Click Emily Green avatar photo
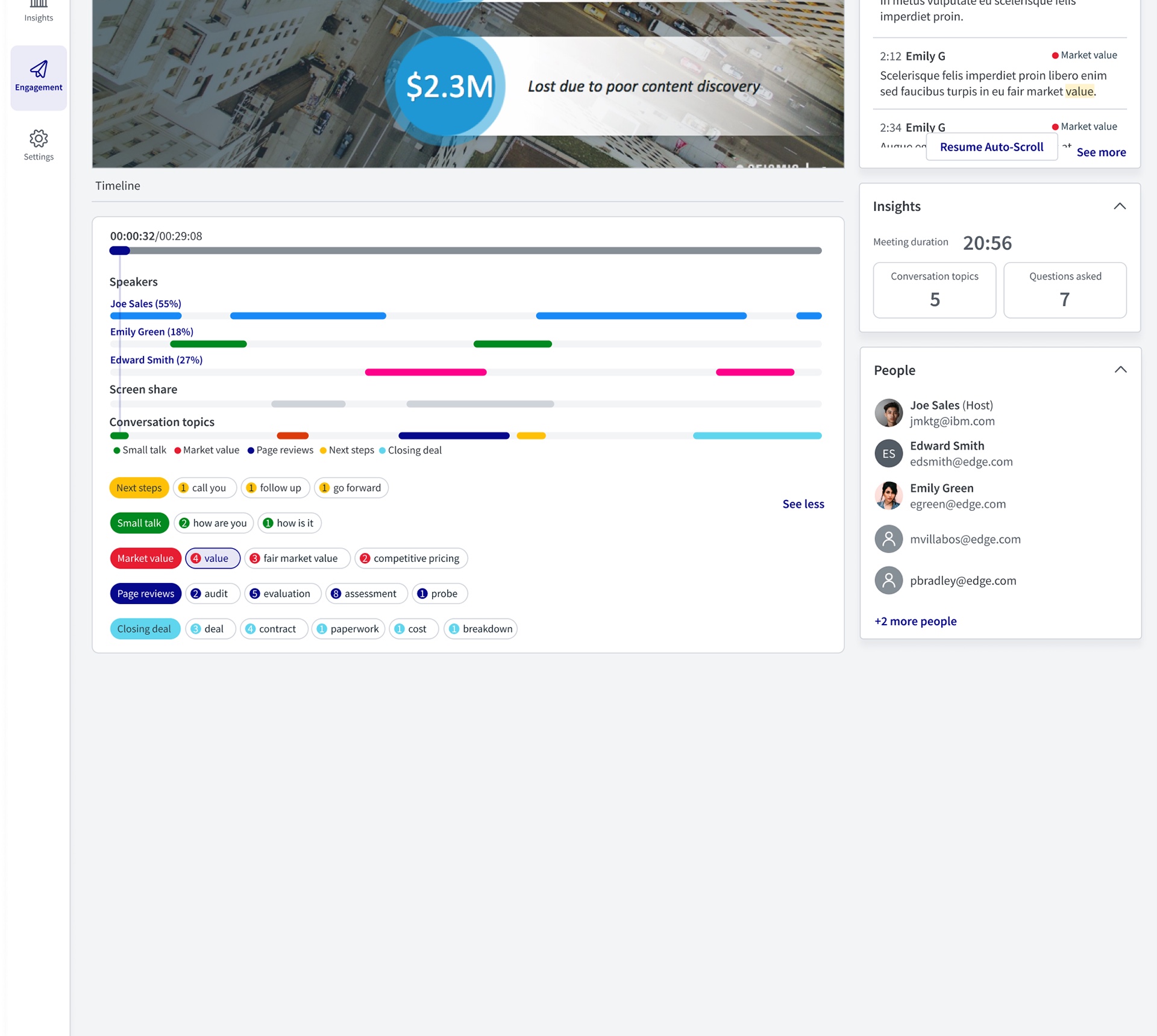 (888, 495)
